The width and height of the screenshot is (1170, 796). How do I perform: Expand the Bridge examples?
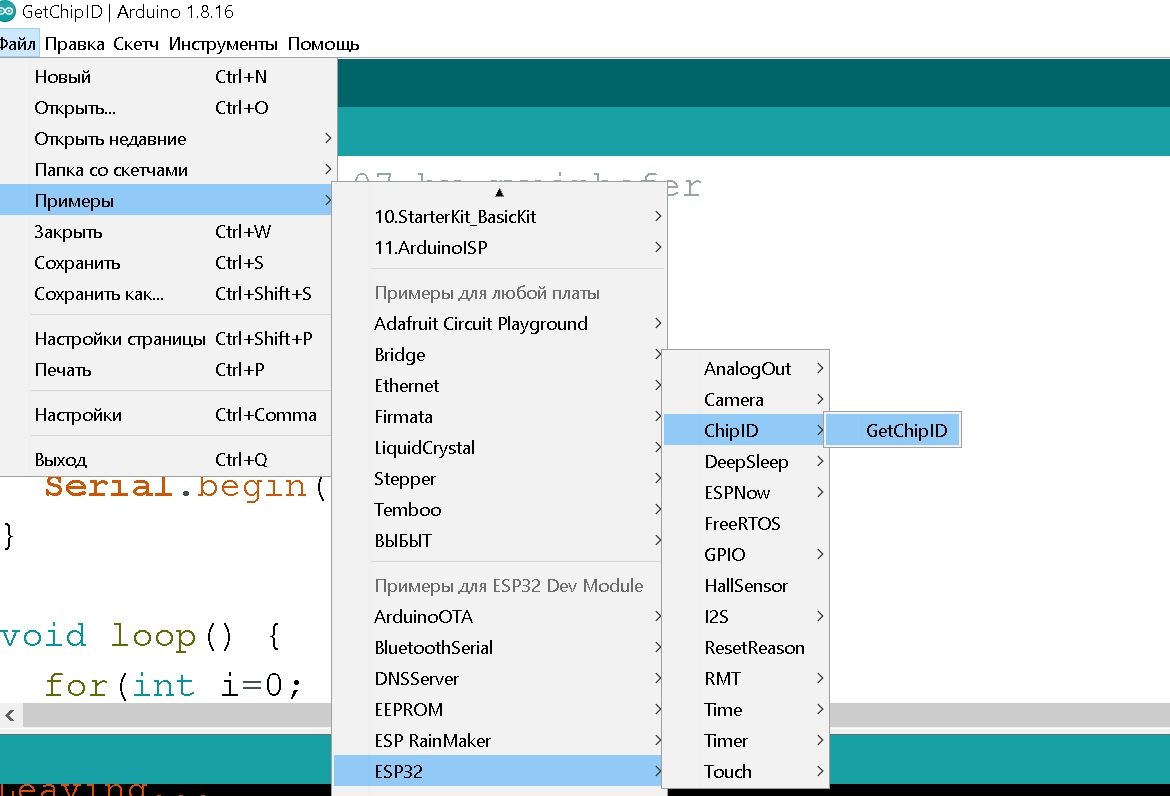click(499, 355)
